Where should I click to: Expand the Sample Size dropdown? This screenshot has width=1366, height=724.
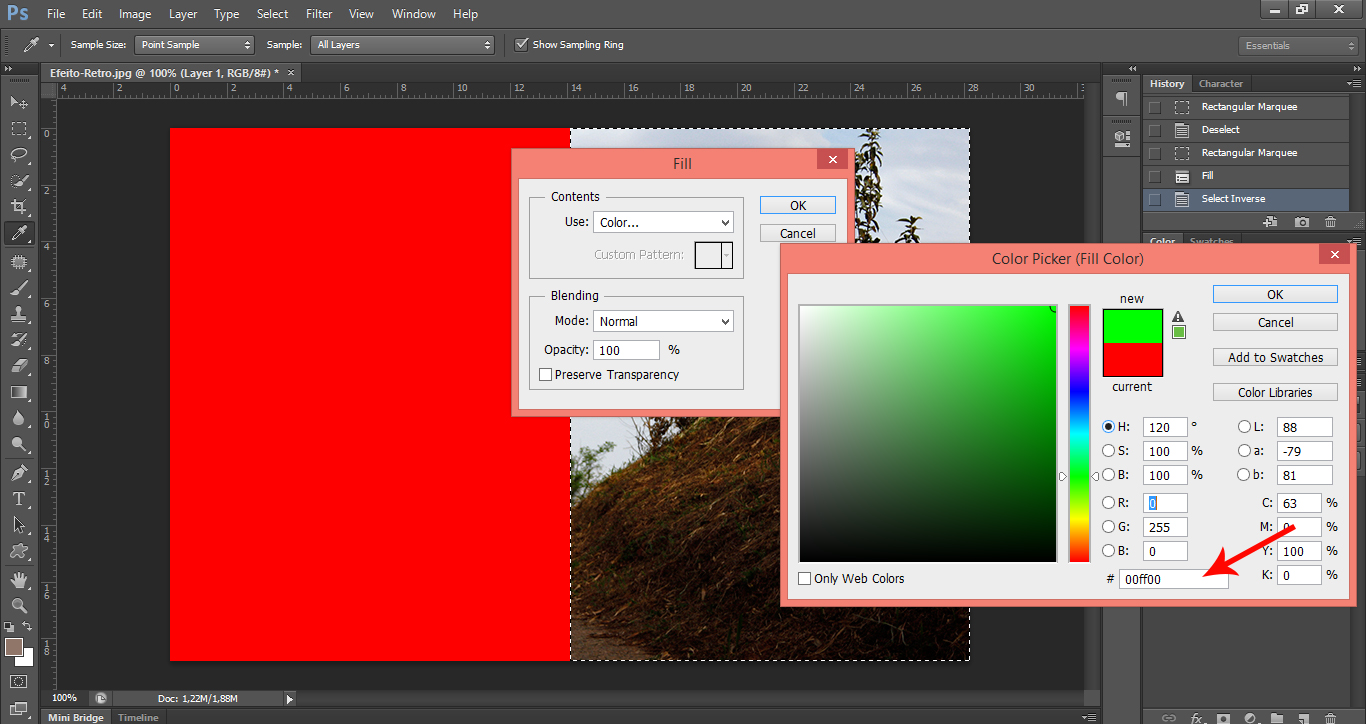(195, 45)
